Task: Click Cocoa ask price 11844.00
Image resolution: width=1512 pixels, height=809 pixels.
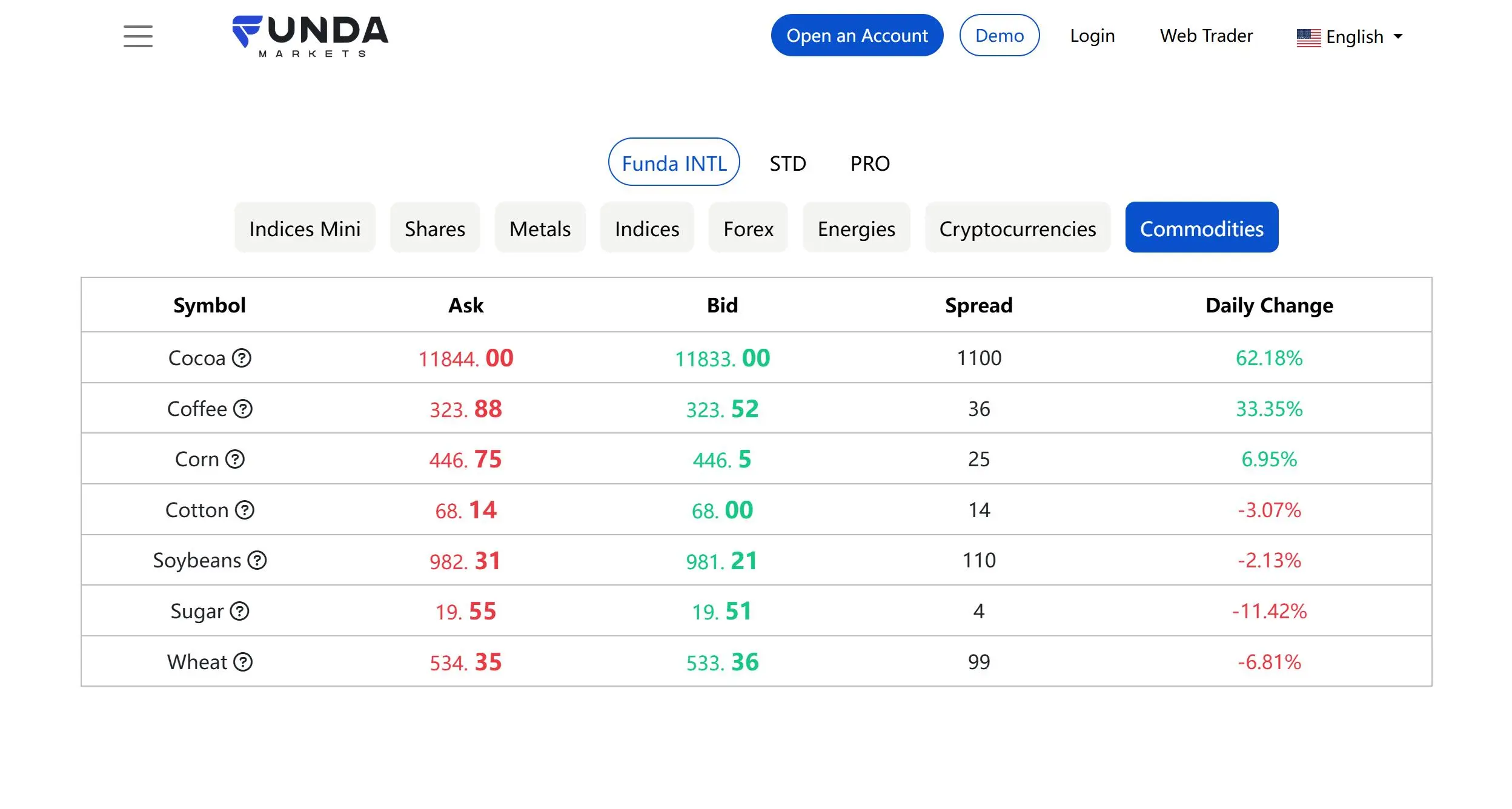Action: (x=466, y=358)
